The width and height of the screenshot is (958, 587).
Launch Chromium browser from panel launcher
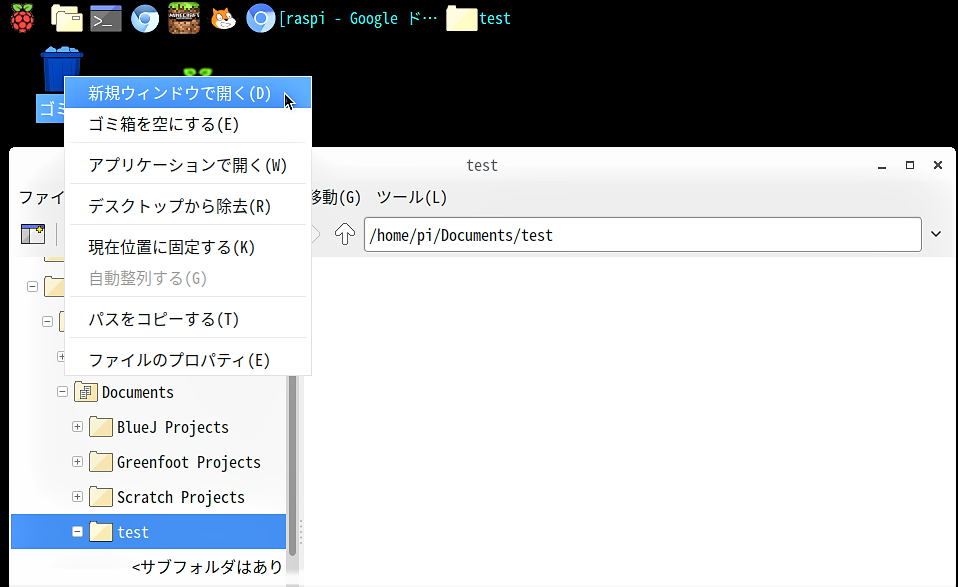pos(145,18)
